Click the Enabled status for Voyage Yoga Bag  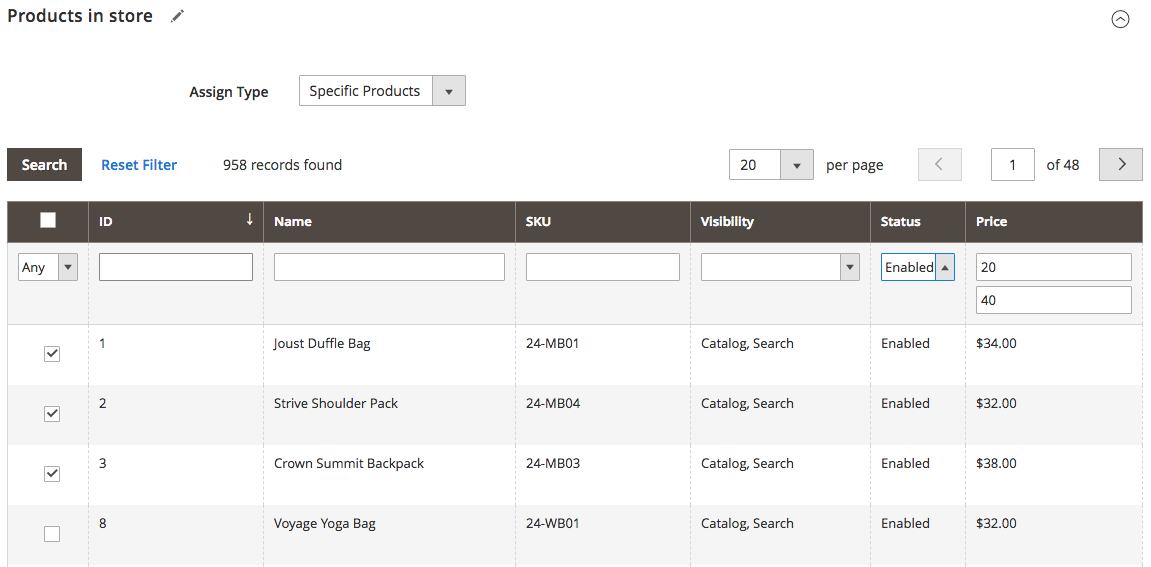[x=905, y=524]
